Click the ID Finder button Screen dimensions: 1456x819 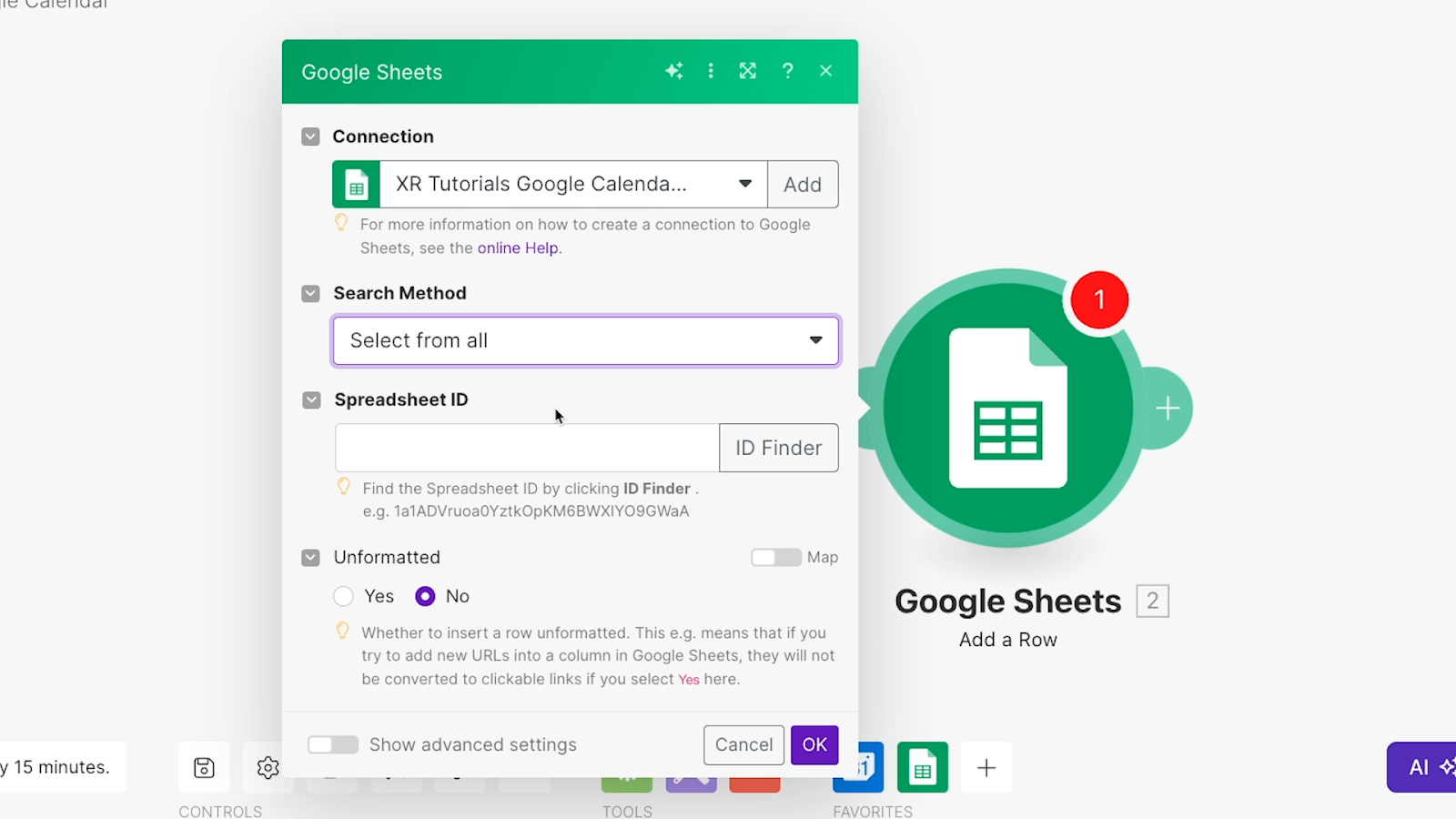779,448
